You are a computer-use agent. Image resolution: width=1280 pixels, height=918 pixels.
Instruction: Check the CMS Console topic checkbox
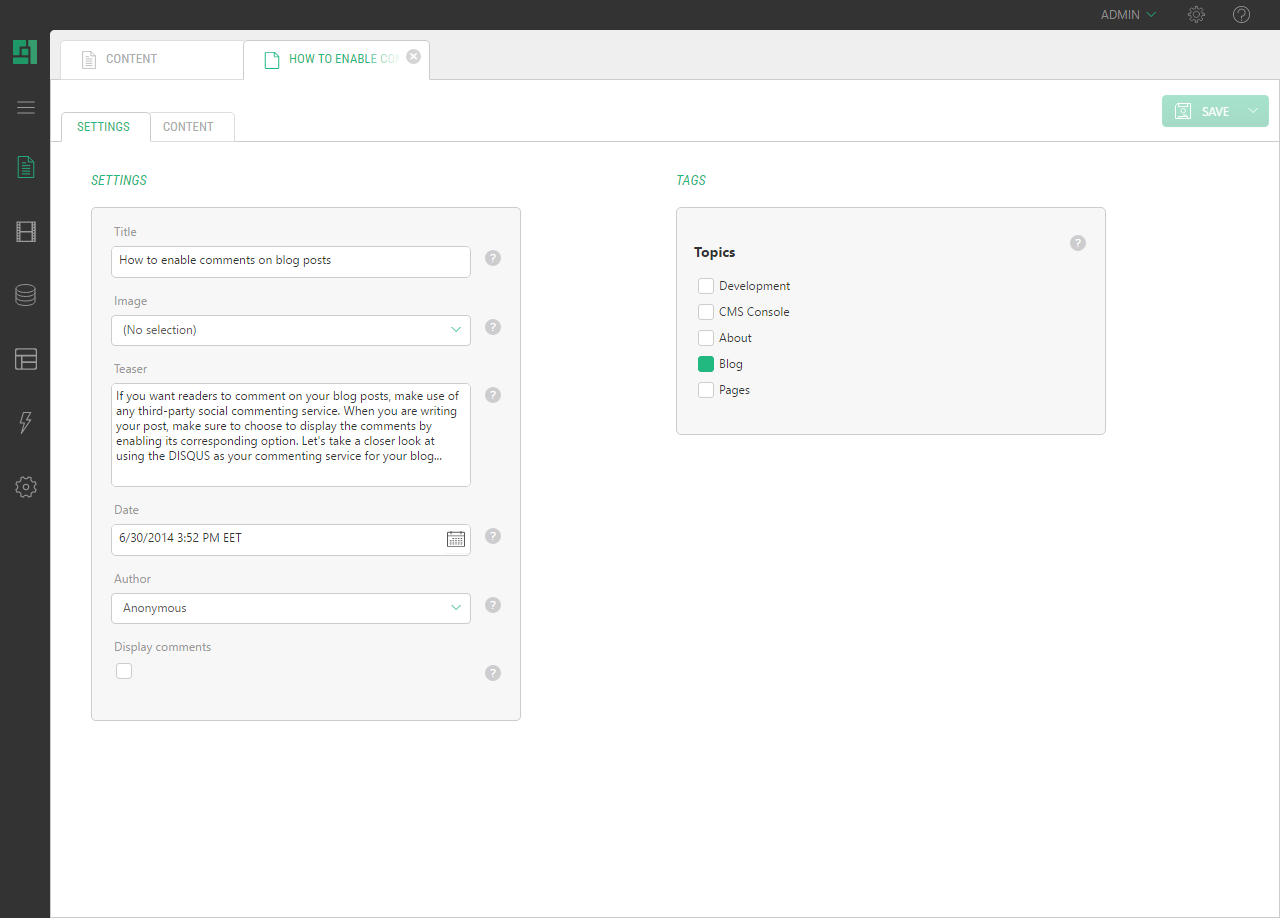(x=706, y=312)
